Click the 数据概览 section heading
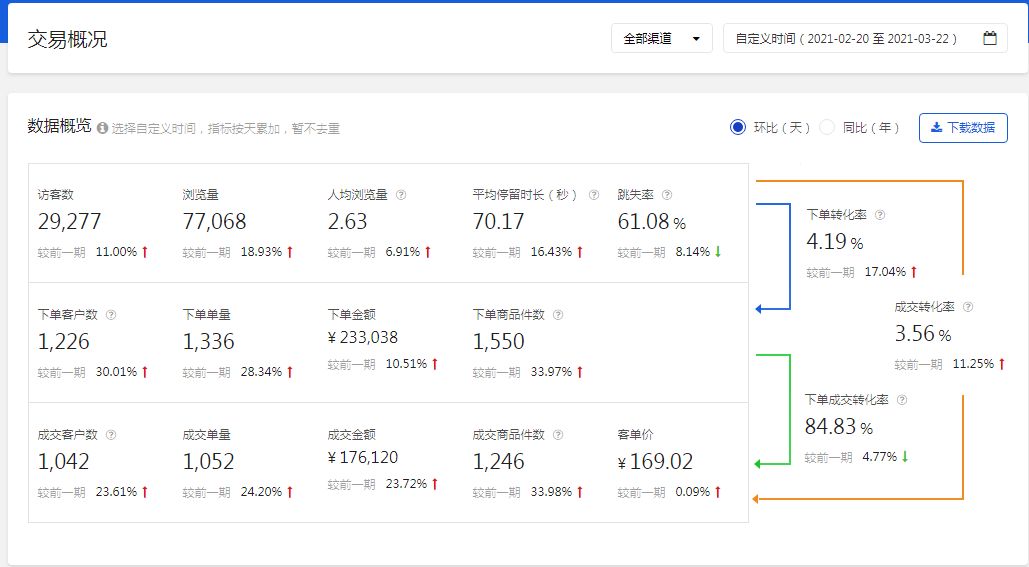This screenshot has height=567, width=1029. pyautogui.click(x=59, y=126)
